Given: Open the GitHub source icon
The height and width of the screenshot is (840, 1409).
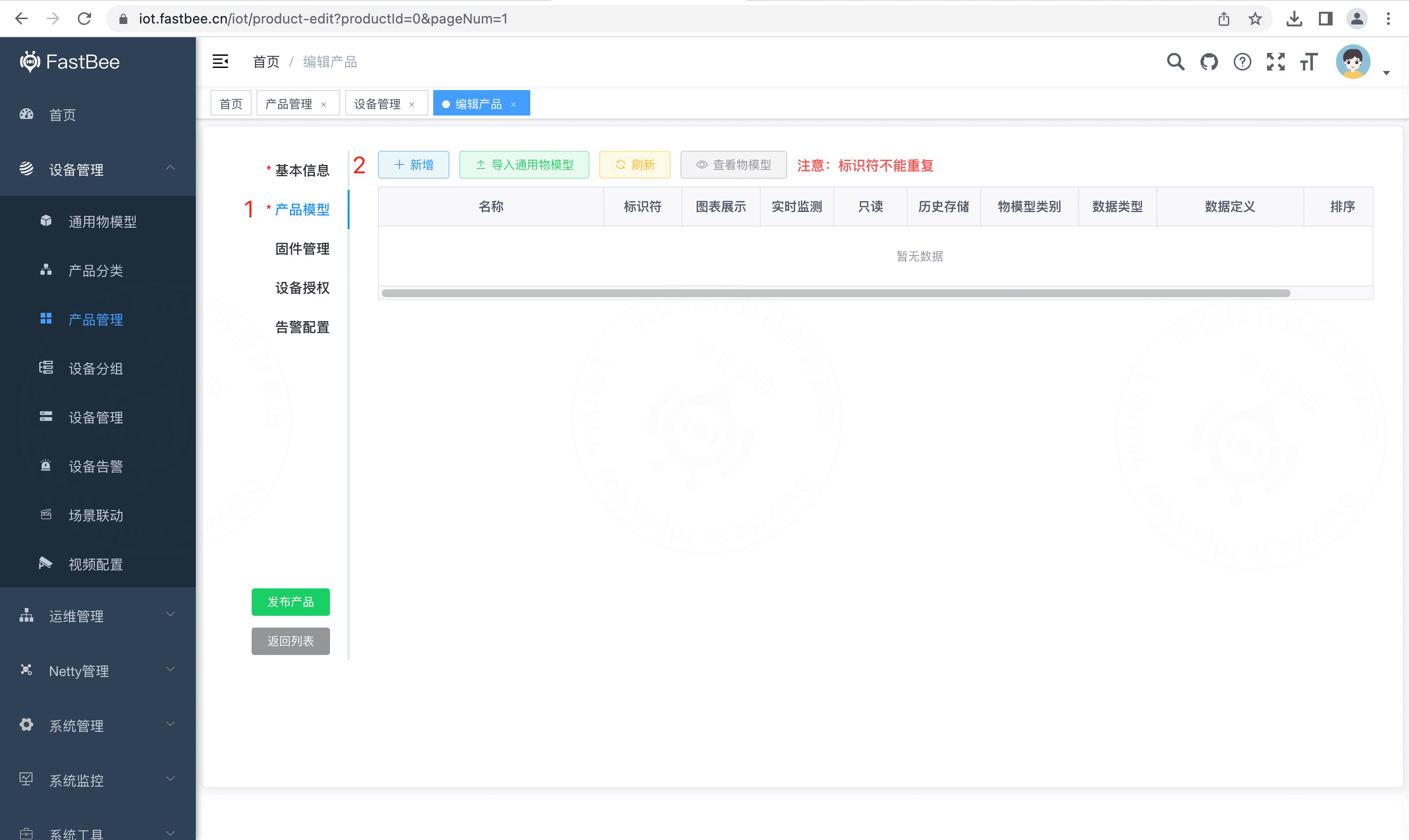Looking at the screenshot, I should (x=1209, y=61).
